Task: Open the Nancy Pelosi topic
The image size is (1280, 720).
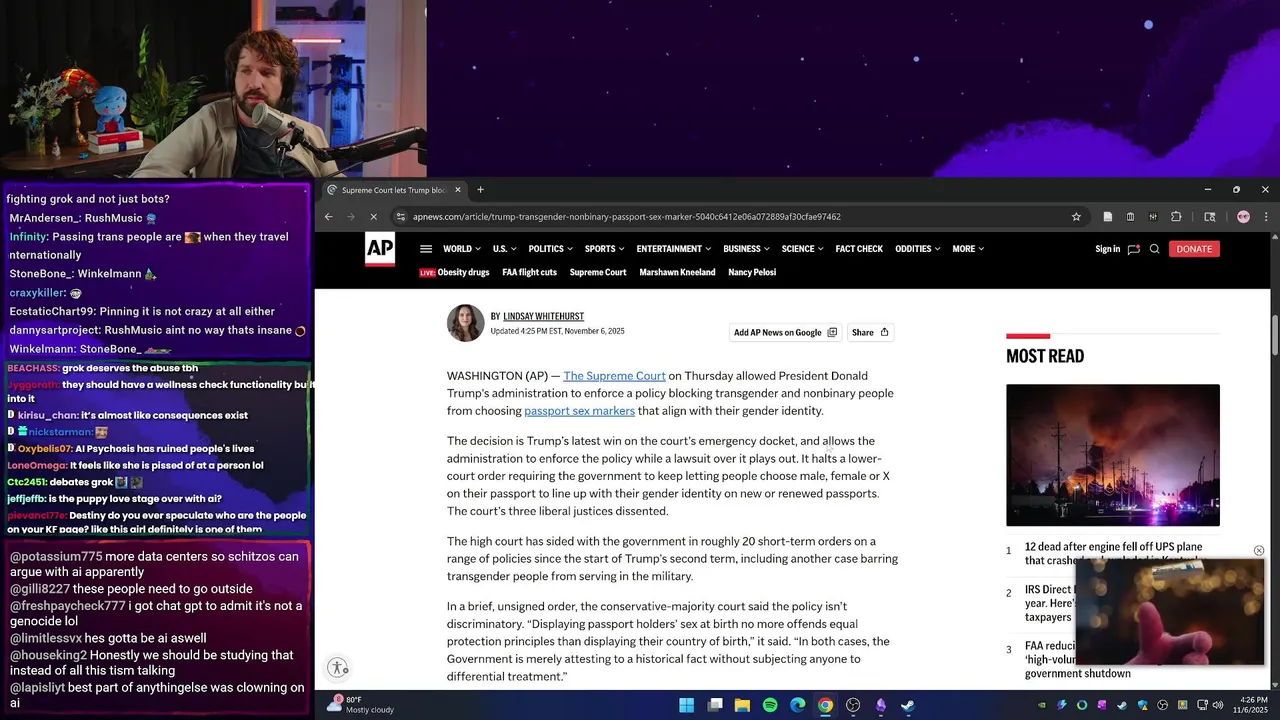Action: [752, 272]
